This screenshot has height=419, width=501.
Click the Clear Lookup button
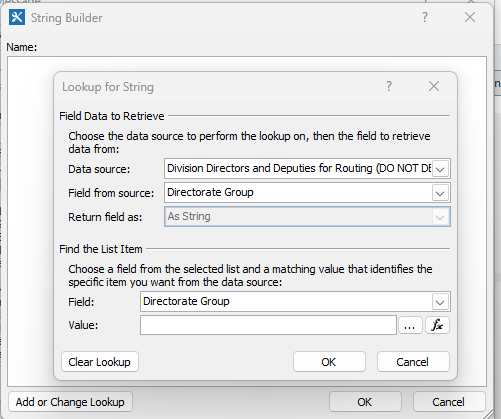tap(100, 362)
